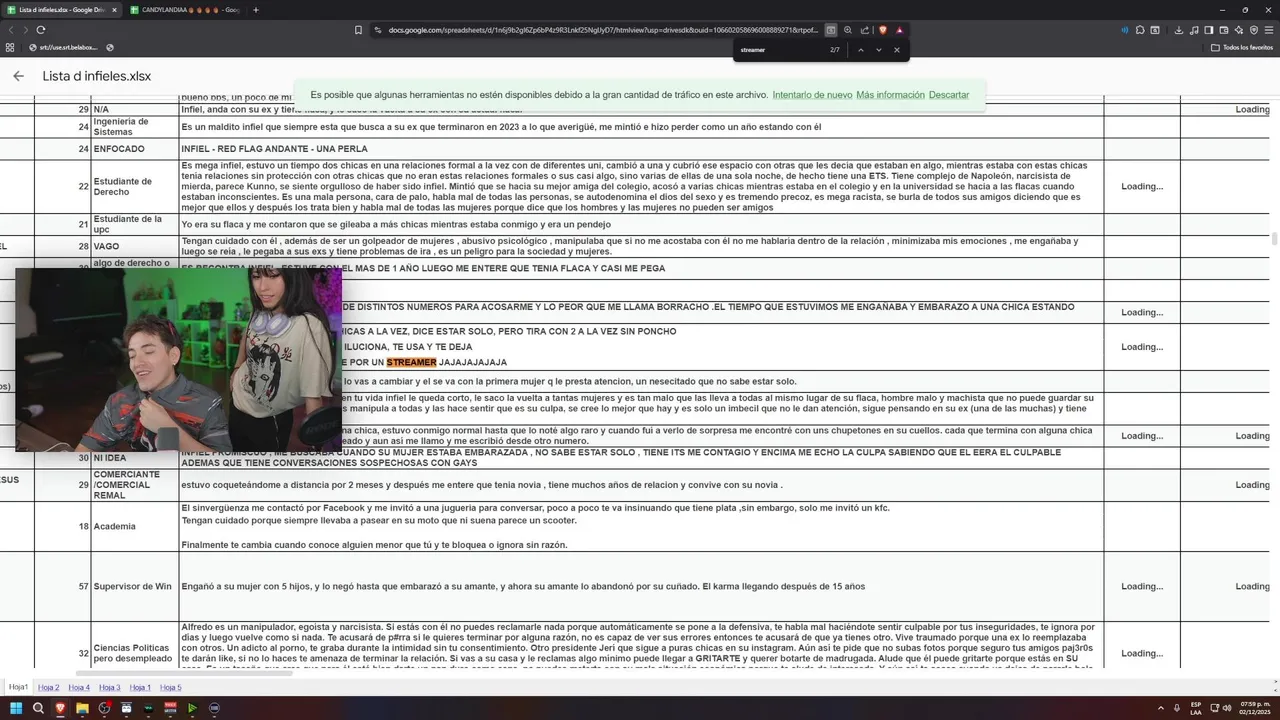Click the Academia cell
Viewport: 1280px width, 720px height.
(x=134, y=526)
